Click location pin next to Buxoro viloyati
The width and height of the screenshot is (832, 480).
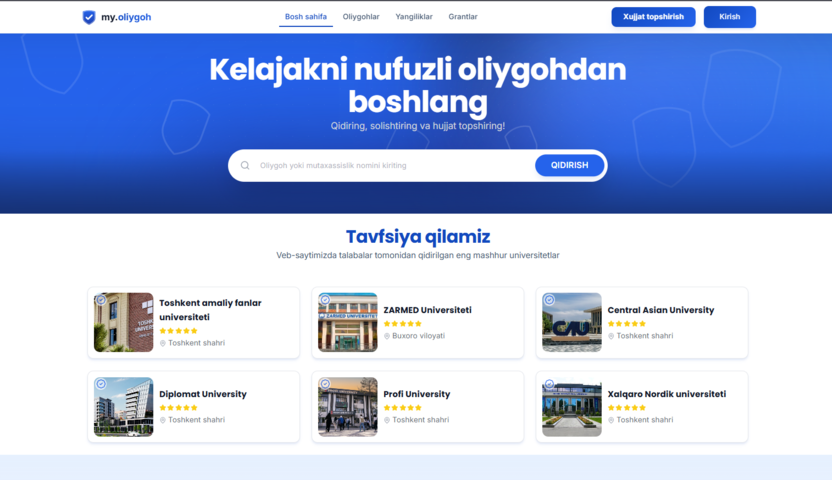pos(387,336)
